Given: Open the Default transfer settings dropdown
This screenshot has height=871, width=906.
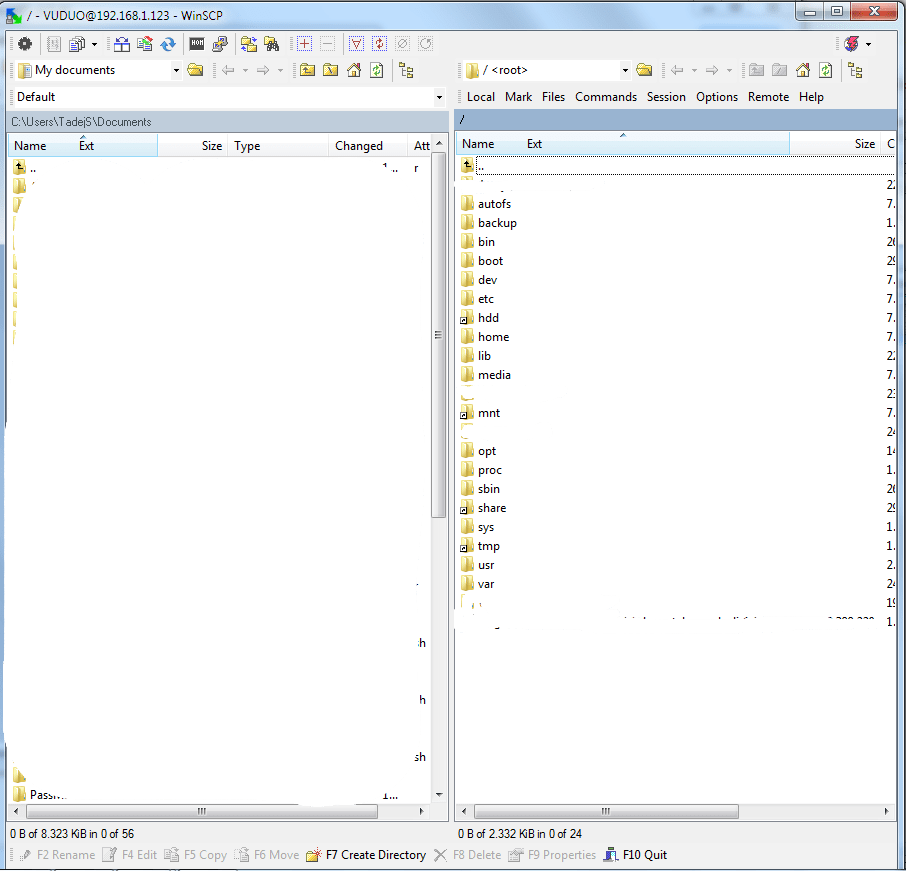Looking at the screenshot, I should pos(439,97).
